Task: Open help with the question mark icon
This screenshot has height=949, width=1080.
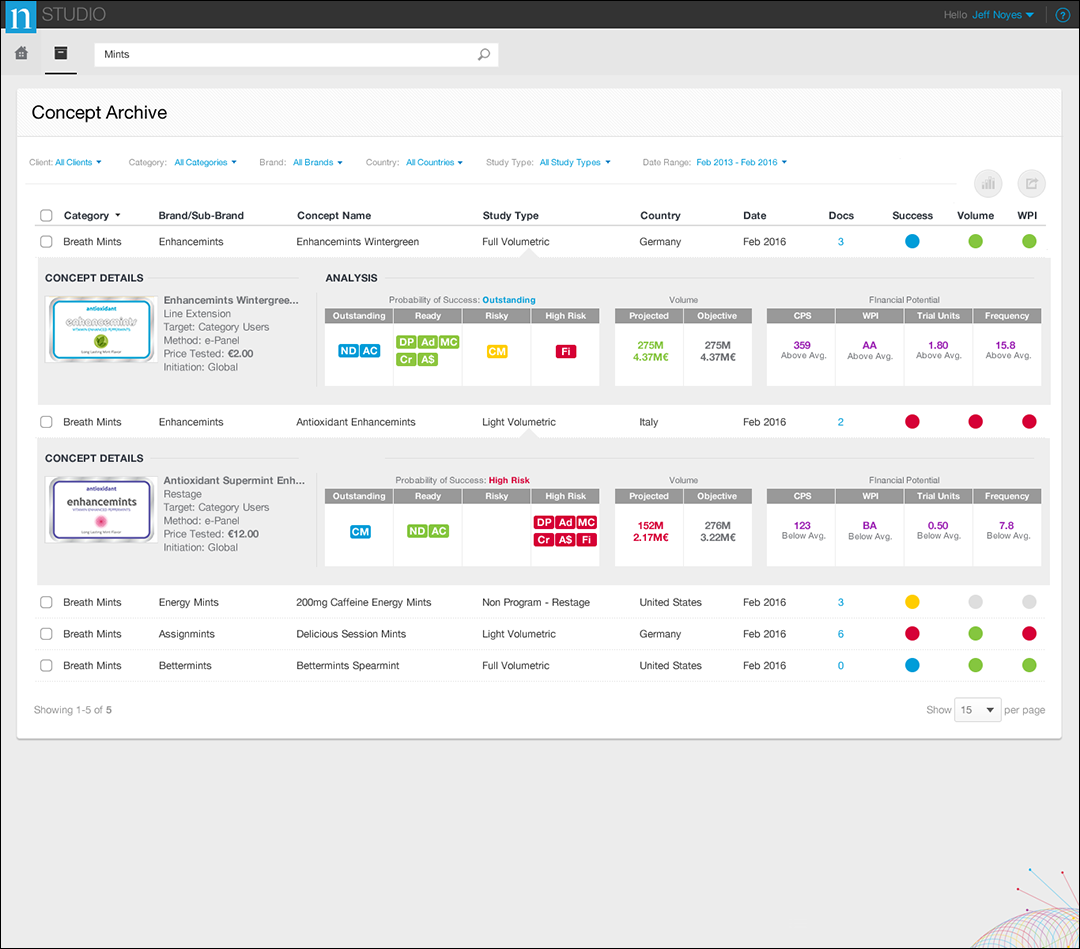Action: coord(1063,14)
